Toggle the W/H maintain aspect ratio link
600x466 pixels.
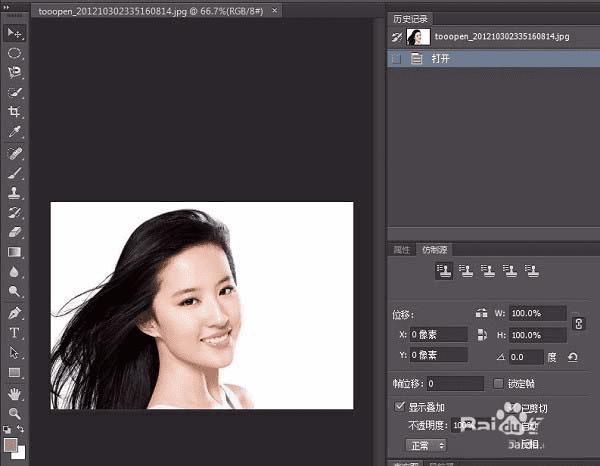point(577,323)
